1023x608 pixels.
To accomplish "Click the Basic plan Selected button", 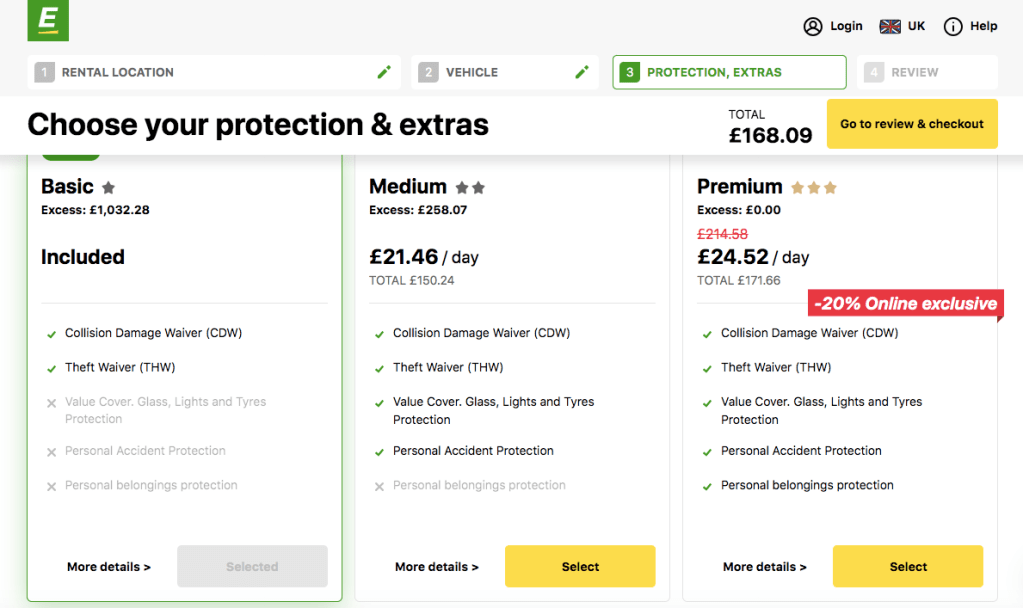I will pos(252,566).
